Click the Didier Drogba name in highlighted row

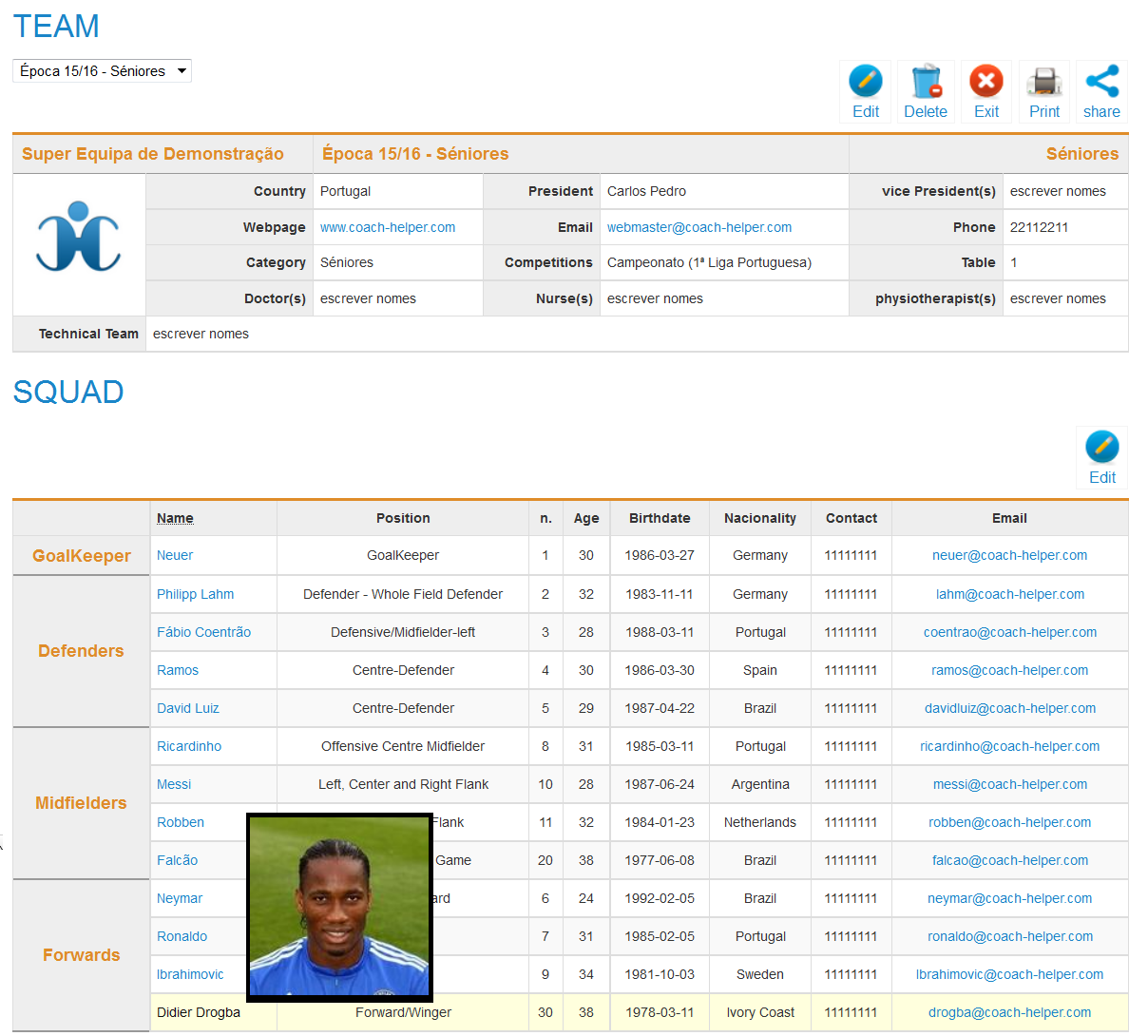[199, 1012]
